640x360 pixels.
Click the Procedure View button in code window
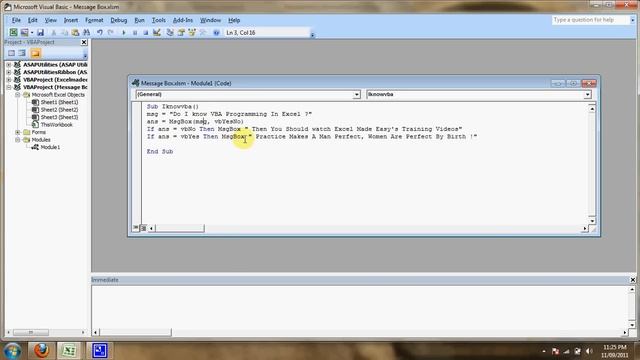[136, 228]
